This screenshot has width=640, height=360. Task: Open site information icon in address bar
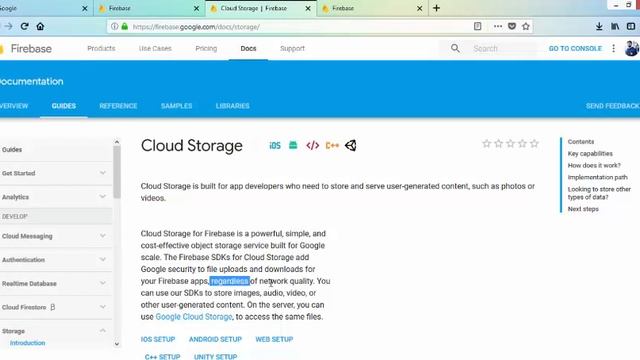(115, 27)
